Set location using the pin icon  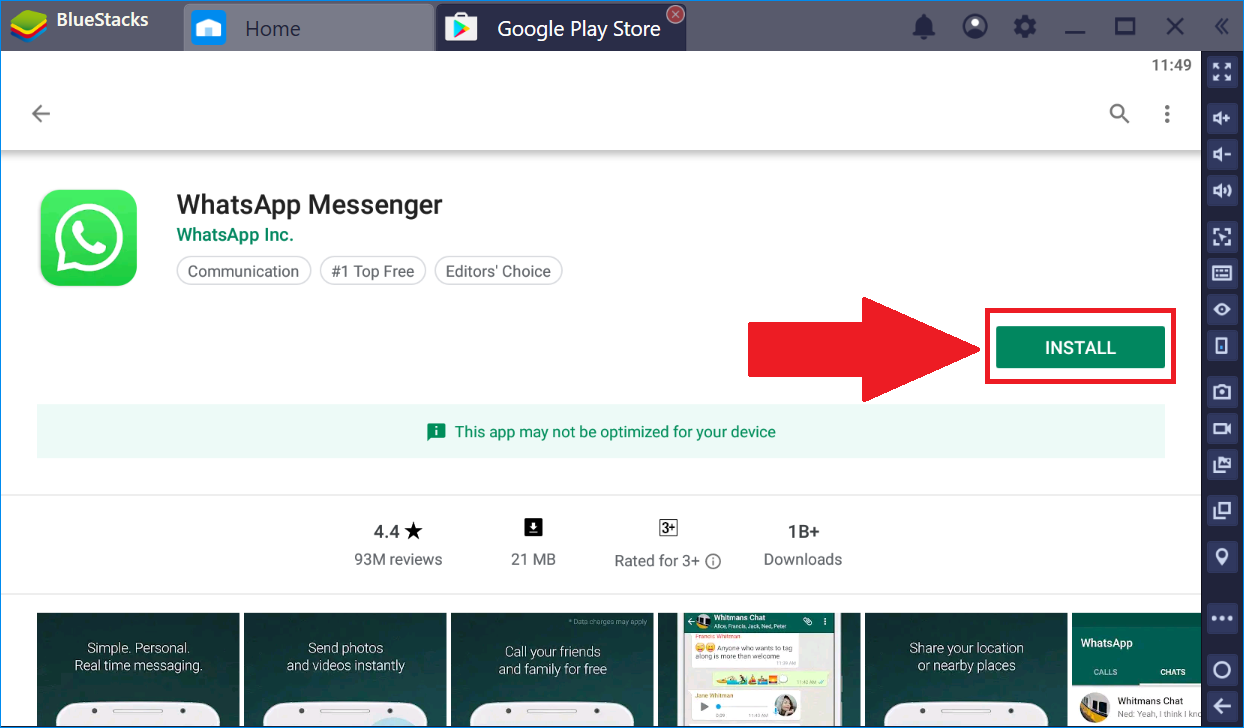[1221, 557]
